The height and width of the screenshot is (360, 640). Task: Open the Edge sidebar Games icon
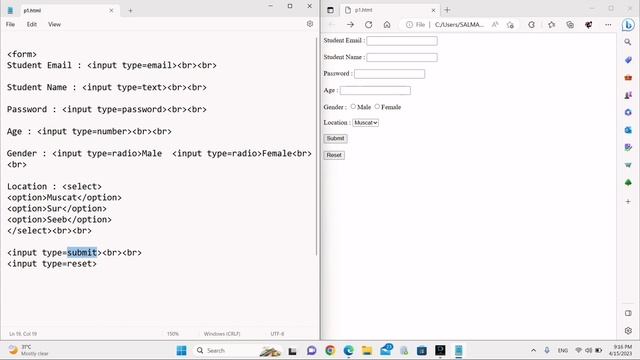(x=628, y=95)
